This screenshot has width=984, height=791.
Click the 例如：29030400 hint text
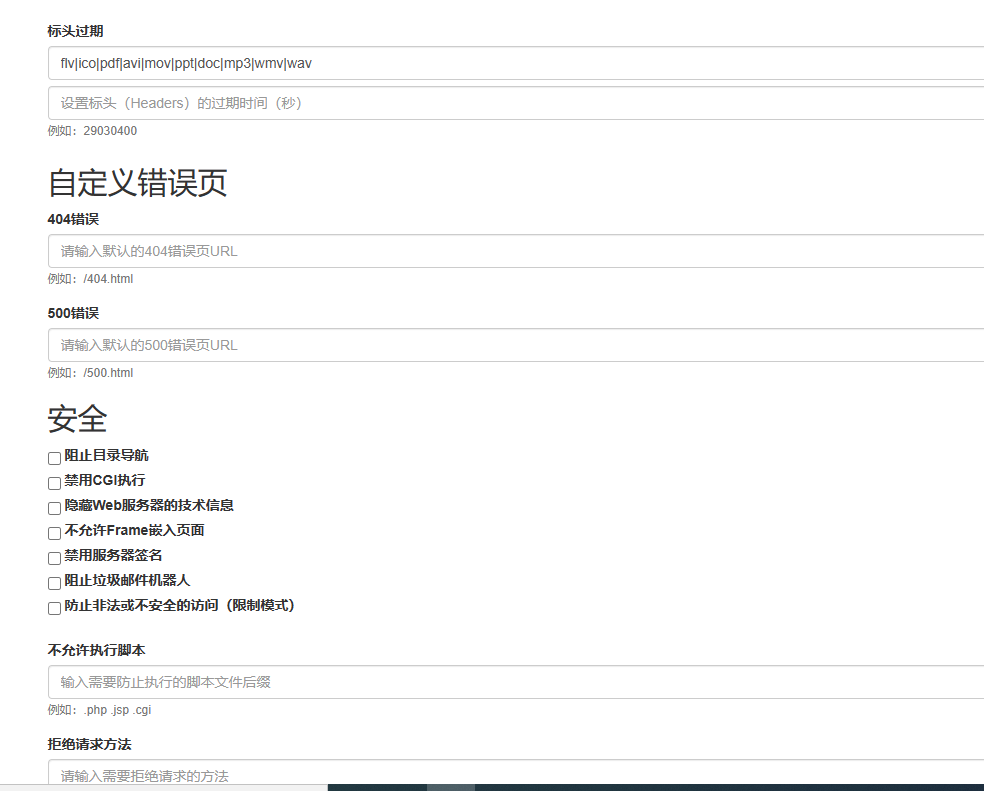coord(92,131)
